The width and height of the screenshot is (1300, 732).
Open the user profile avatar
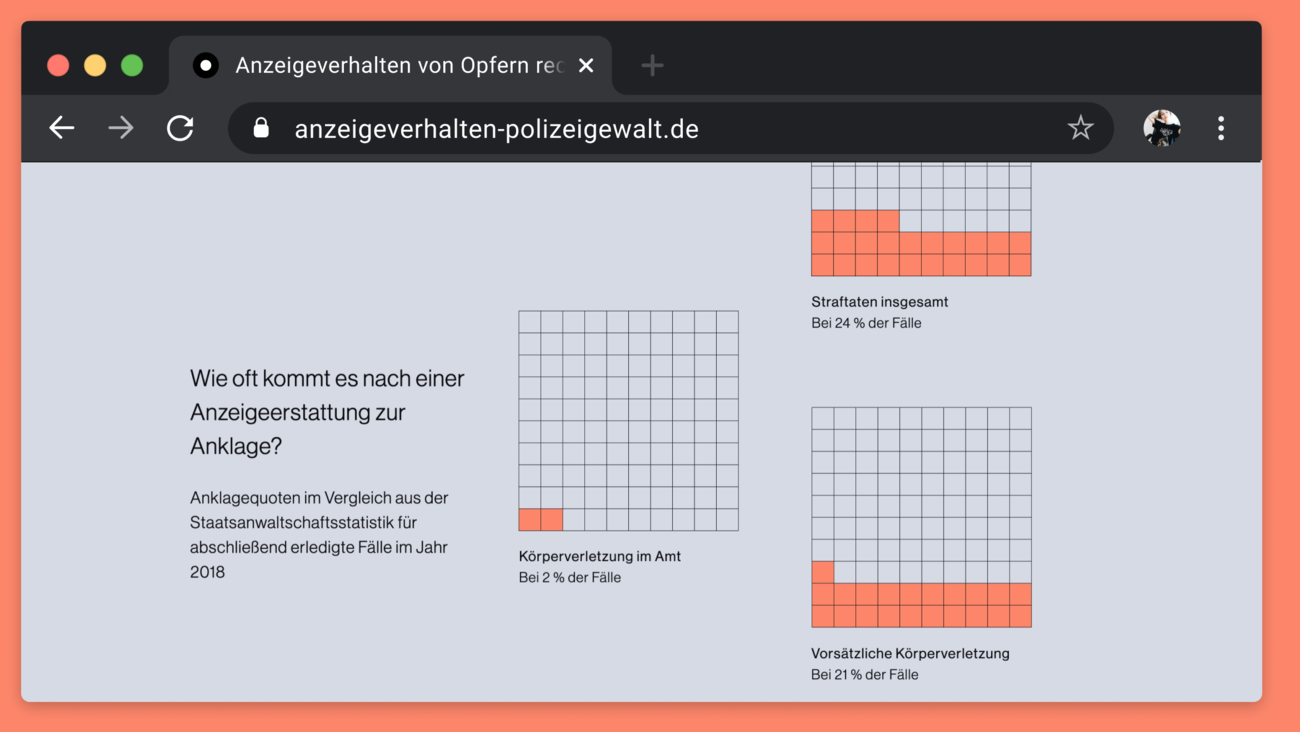point(1161,128)
